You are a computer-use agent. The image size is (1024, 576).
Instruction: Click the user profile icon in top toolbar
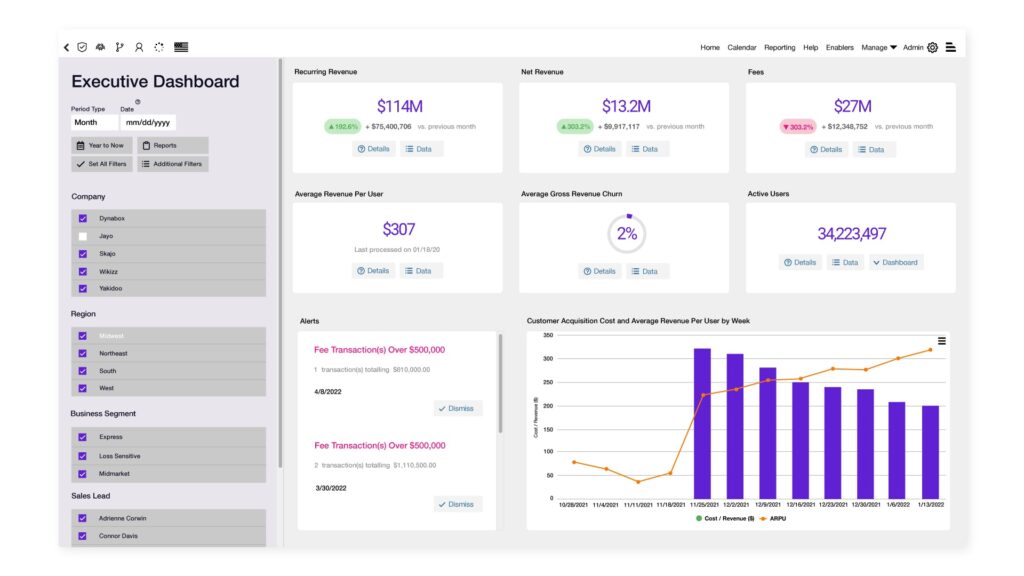(x=139, y=47)
